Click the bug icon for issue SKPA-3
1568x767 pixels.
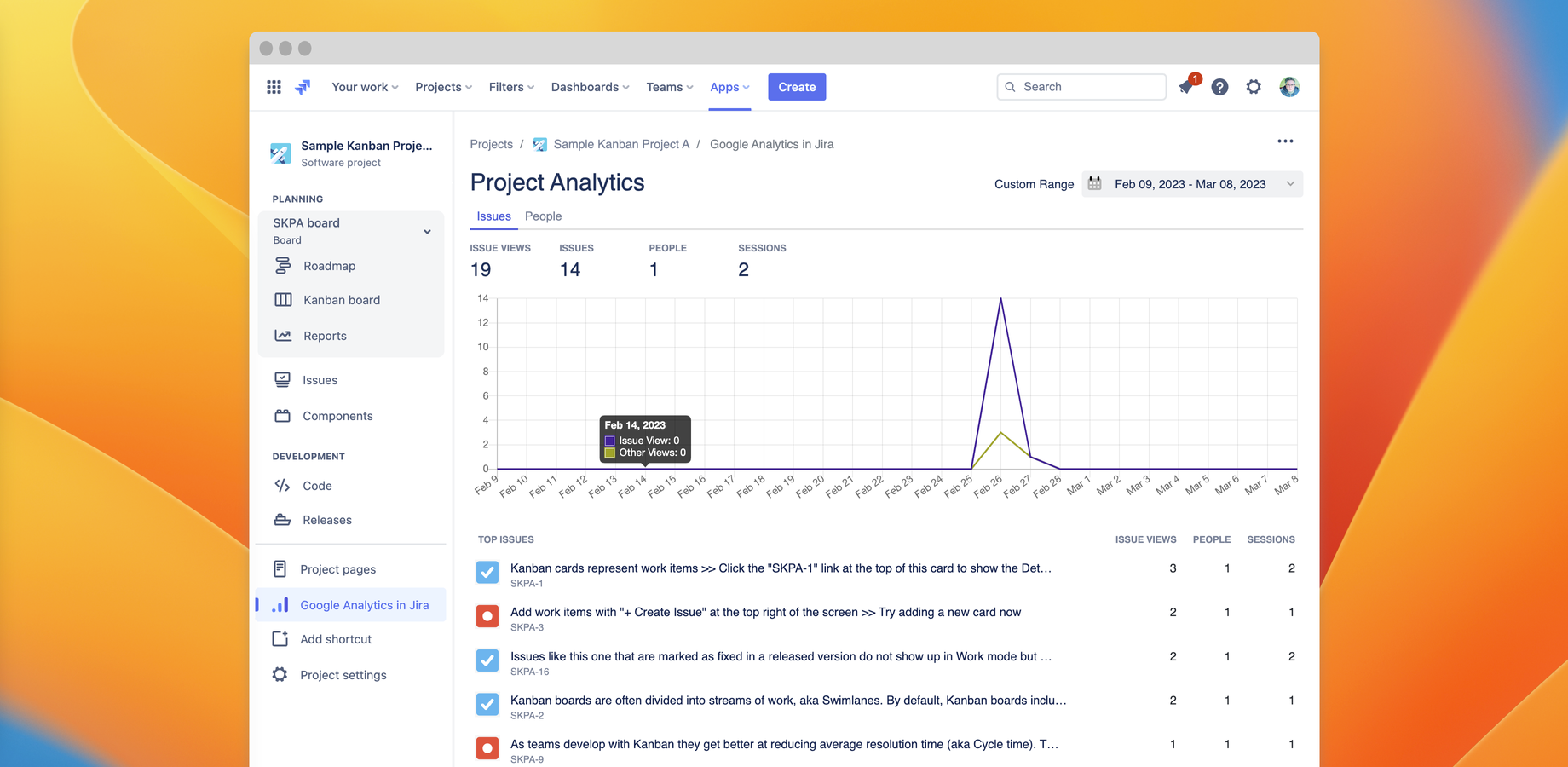487,616
